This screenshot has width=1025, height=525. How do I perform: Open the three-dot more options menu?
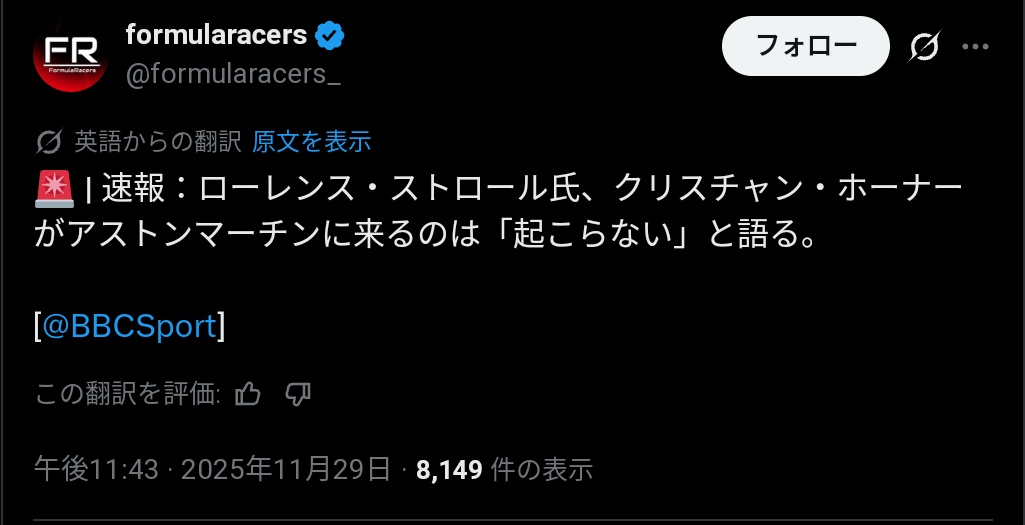click(976, 47)
